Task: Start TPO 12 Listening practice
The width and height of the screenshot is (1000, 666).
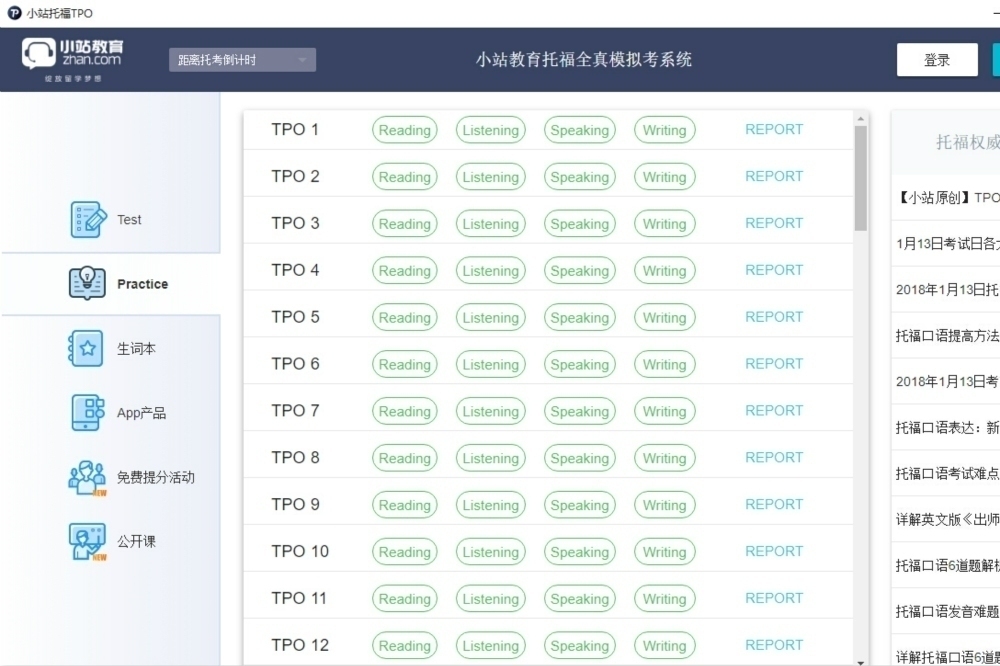Action: pos(490,646)
